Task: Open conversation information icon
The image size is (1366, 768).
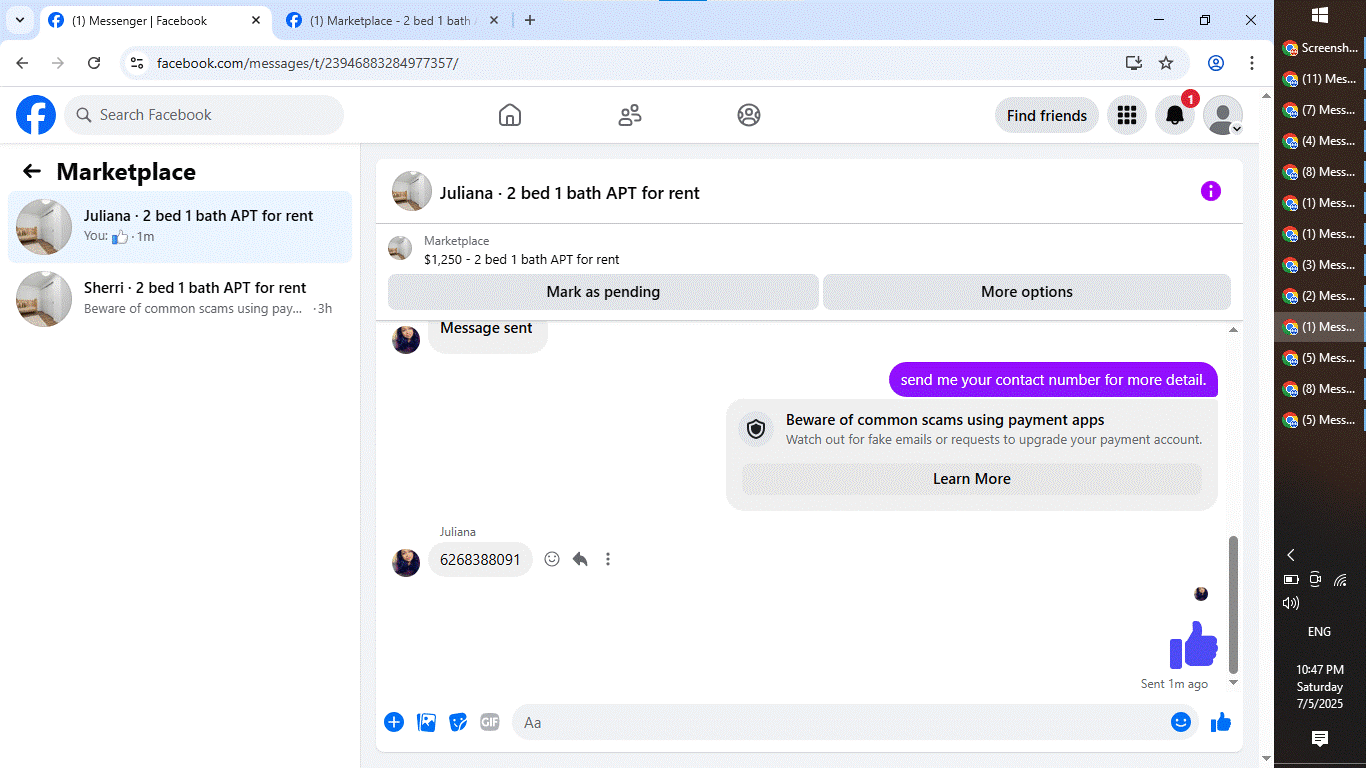Action: pyautogui.click(x=1211, y=191)
